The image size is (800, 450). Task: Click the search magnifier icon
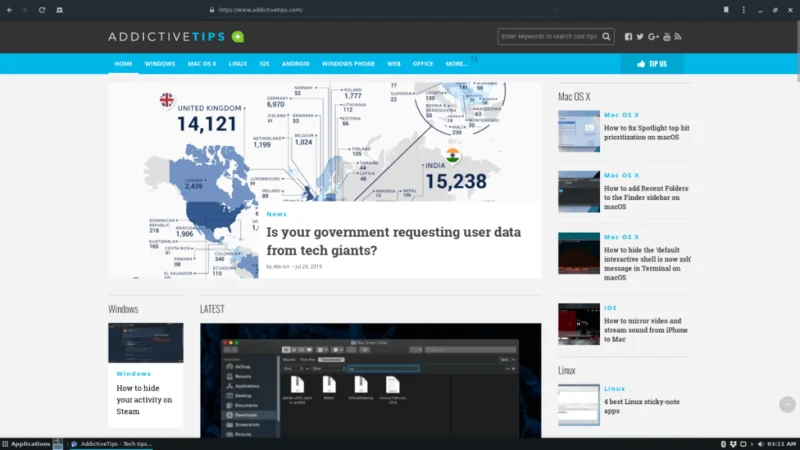606,36
